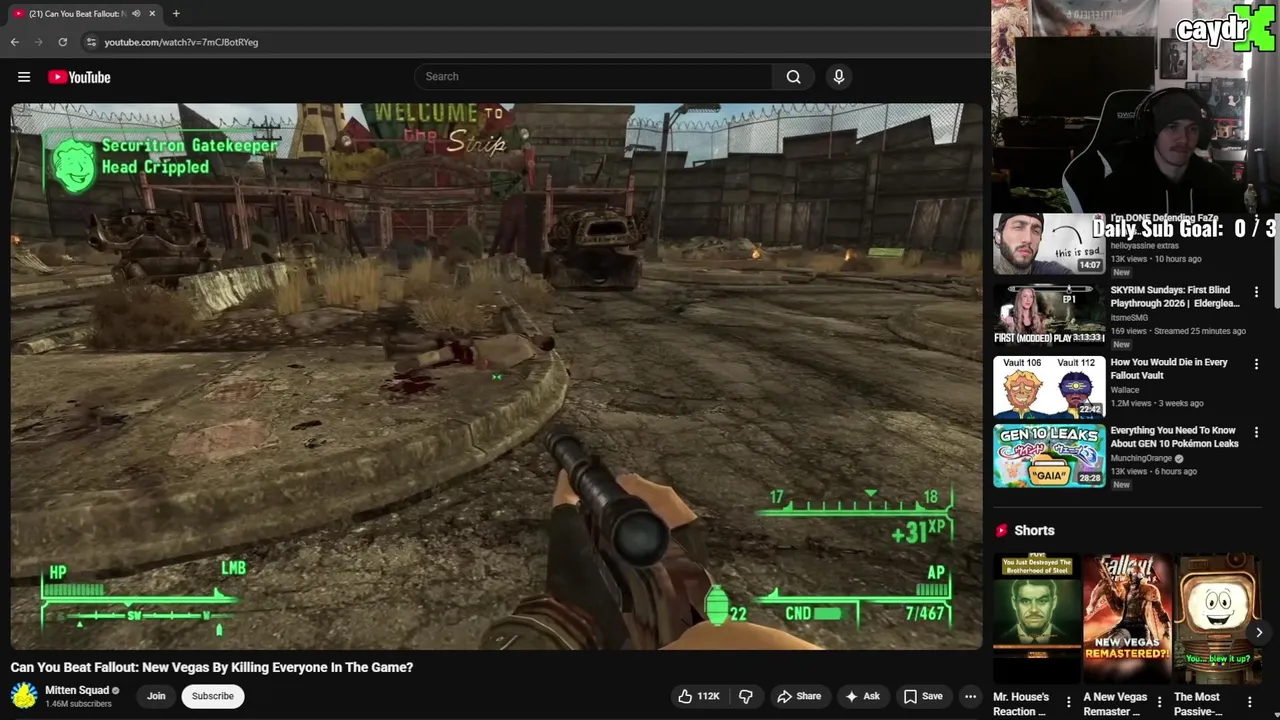Show next Shorts with arrow chevron
Viewport: 1280px width, 720px height.
click(1259, 632)
